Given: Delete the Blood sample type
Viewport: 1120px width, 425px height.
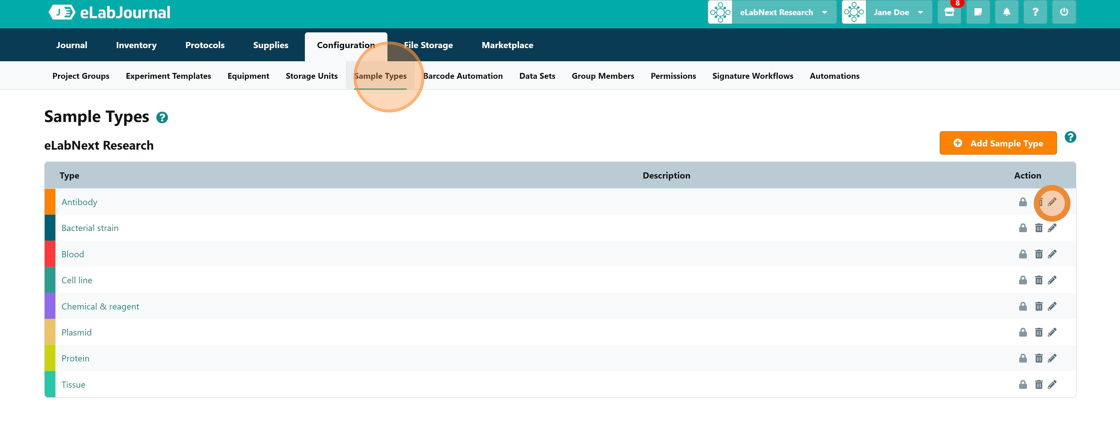Looking at the screenshot, I should pyautogui.click(x=1039, y=254).
